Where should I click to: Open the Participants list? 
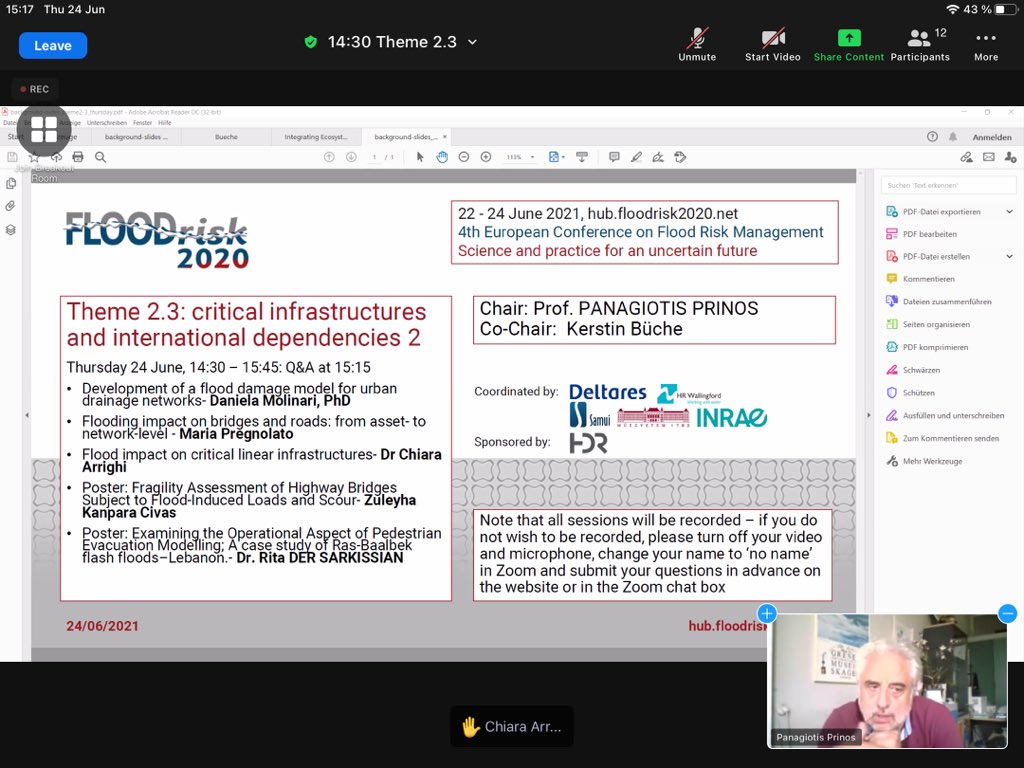coord(920,44)
